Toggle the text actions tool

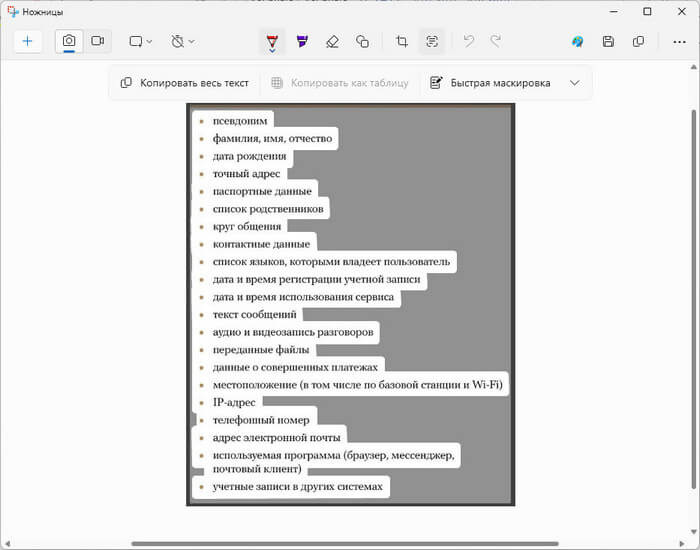[x=432, y=41]
